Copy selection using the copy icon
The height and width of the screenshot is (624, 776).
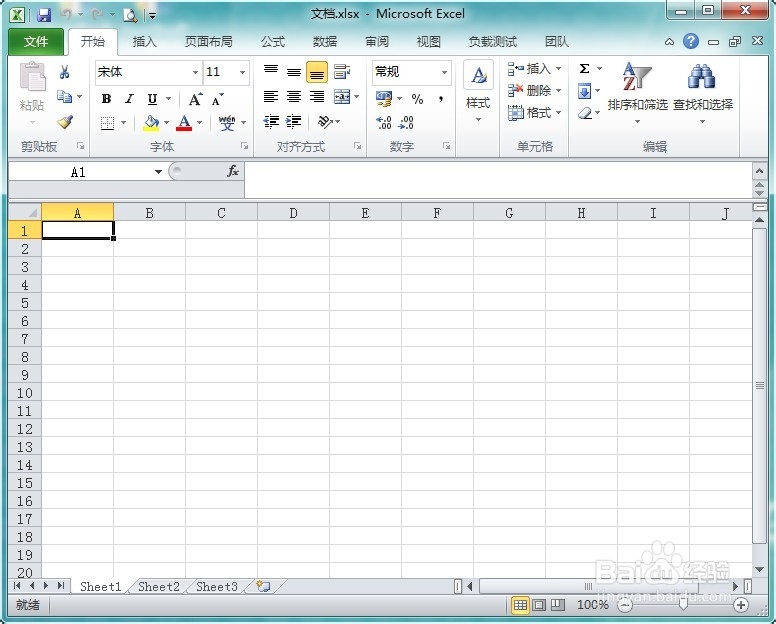click(x=65, y=96)
